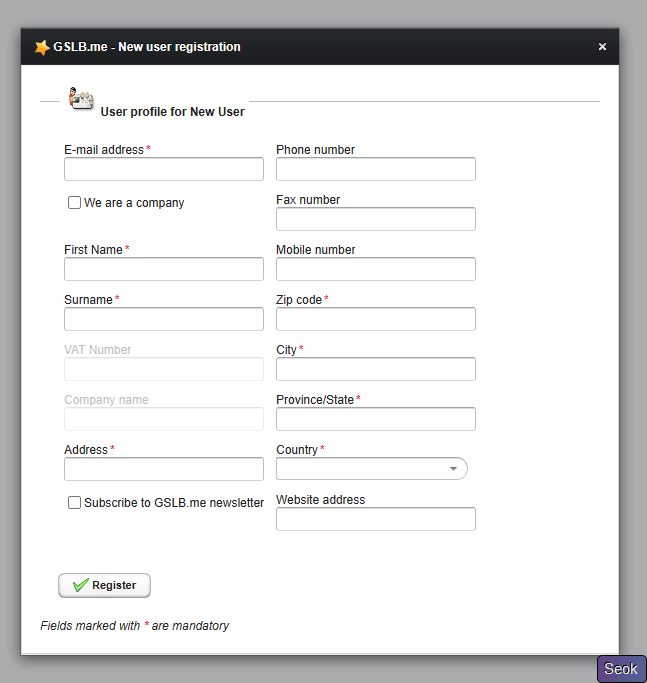Viewport: 647px width, 683px height.
Task: Click the Fax number input
Action: [x=376, y=219]
